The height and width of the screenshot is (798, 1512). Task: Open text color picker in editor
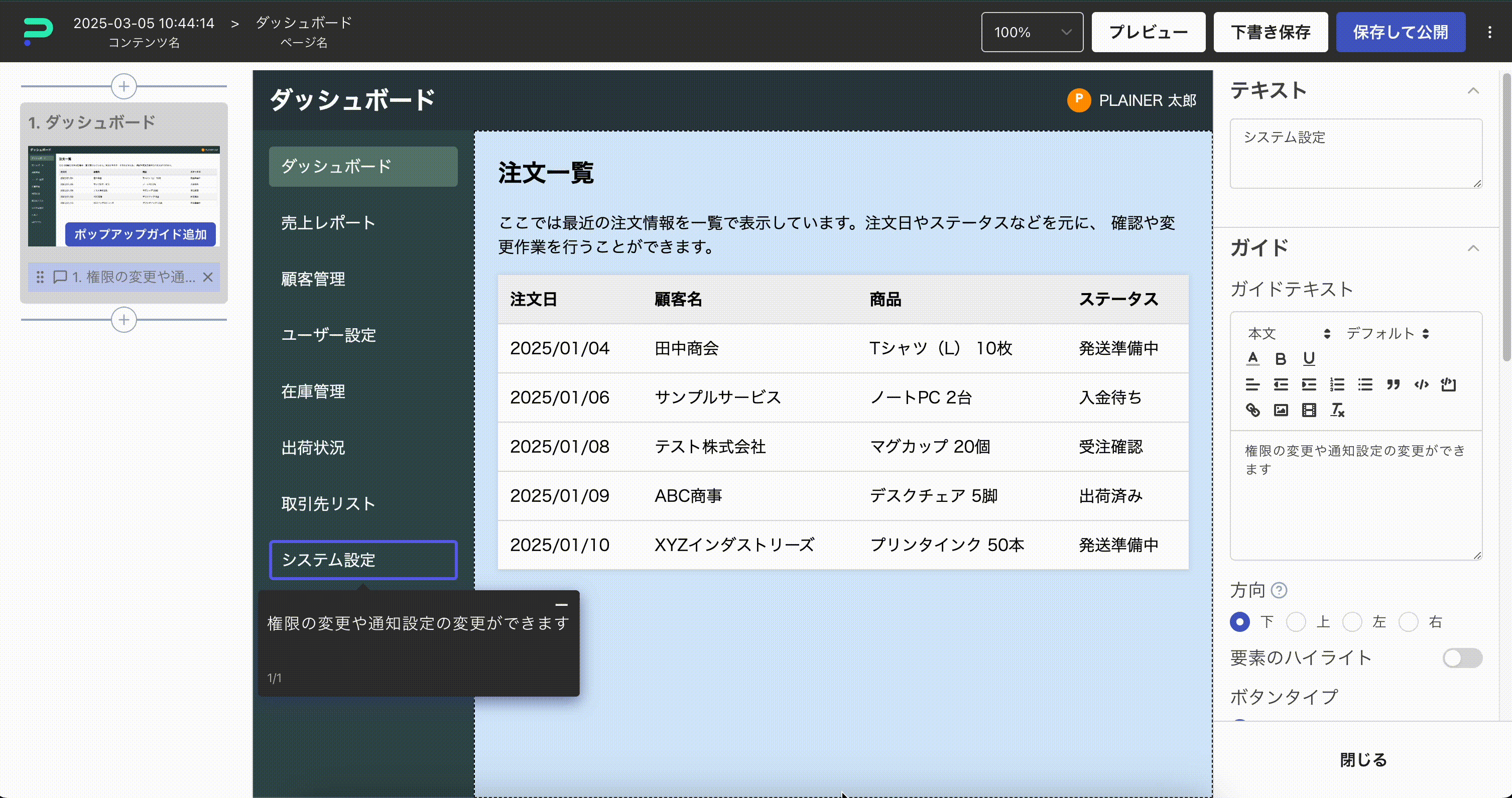click(x=1252, y=358)
